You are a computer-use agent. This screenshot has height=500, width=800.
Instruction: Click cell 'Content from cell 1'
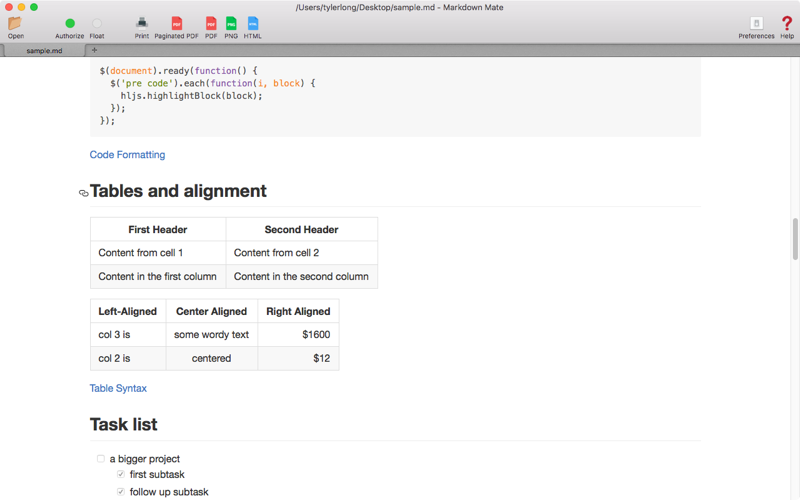158,253
